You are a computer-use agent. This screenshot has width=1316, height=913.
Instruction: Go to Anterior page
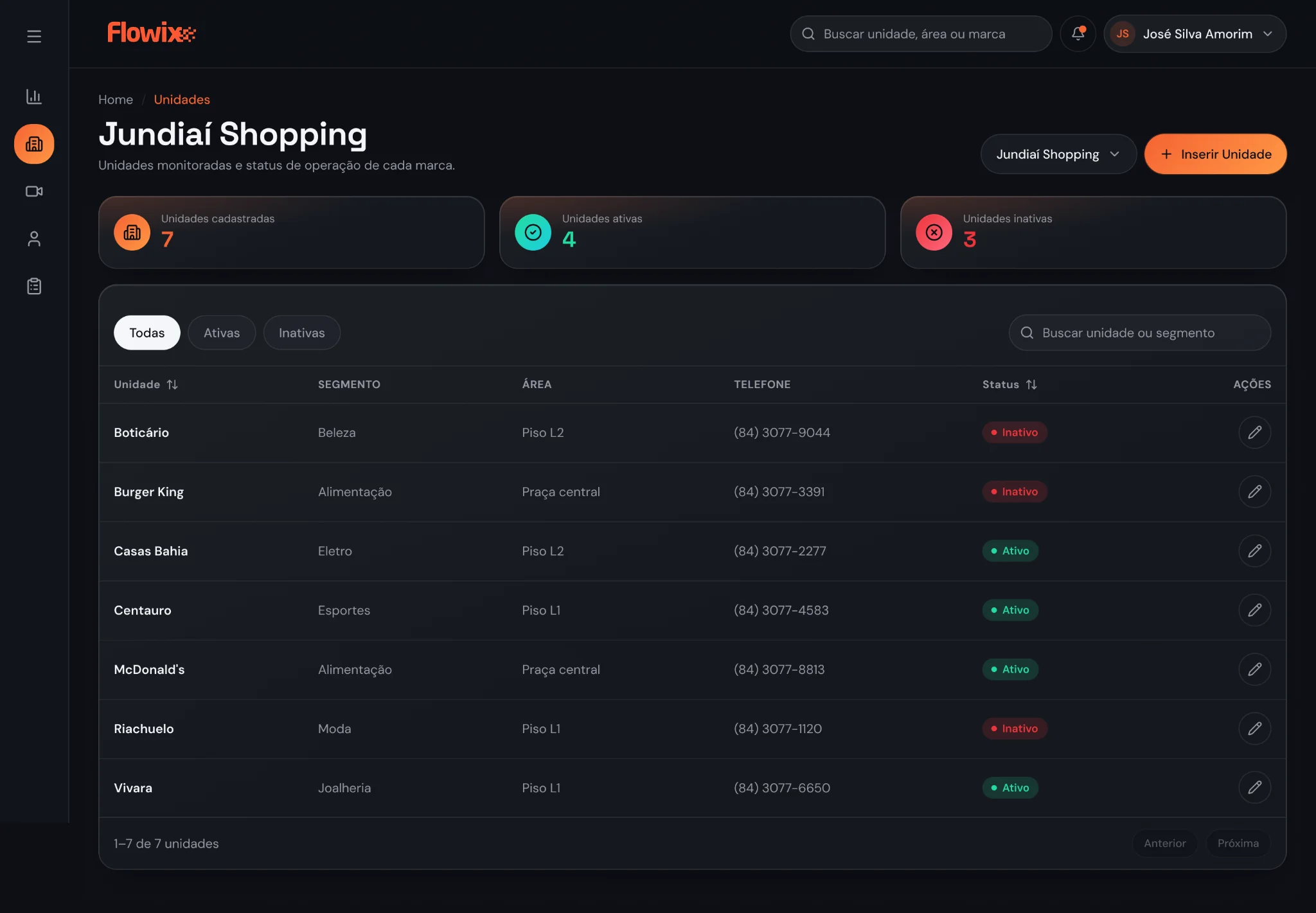point(1165,844)
